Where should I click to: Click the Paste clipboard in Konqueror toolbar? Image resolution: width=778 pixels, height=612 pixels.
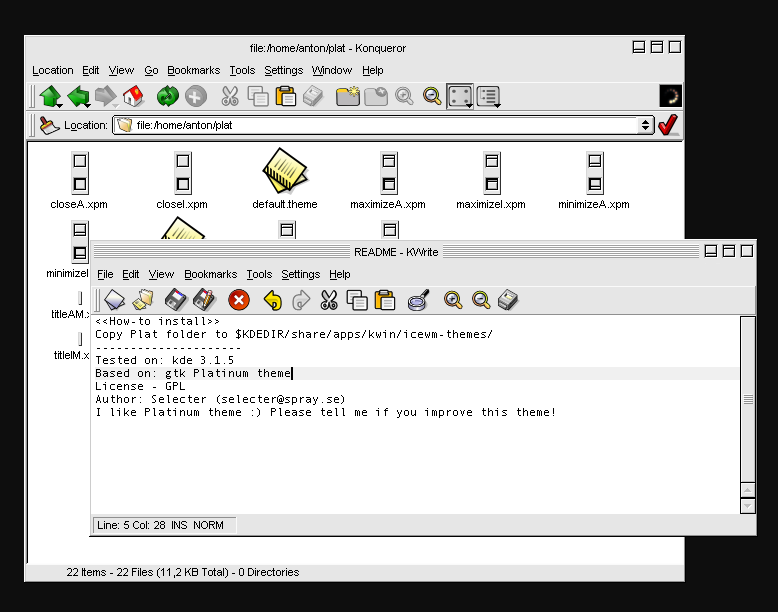coord(286,96)
